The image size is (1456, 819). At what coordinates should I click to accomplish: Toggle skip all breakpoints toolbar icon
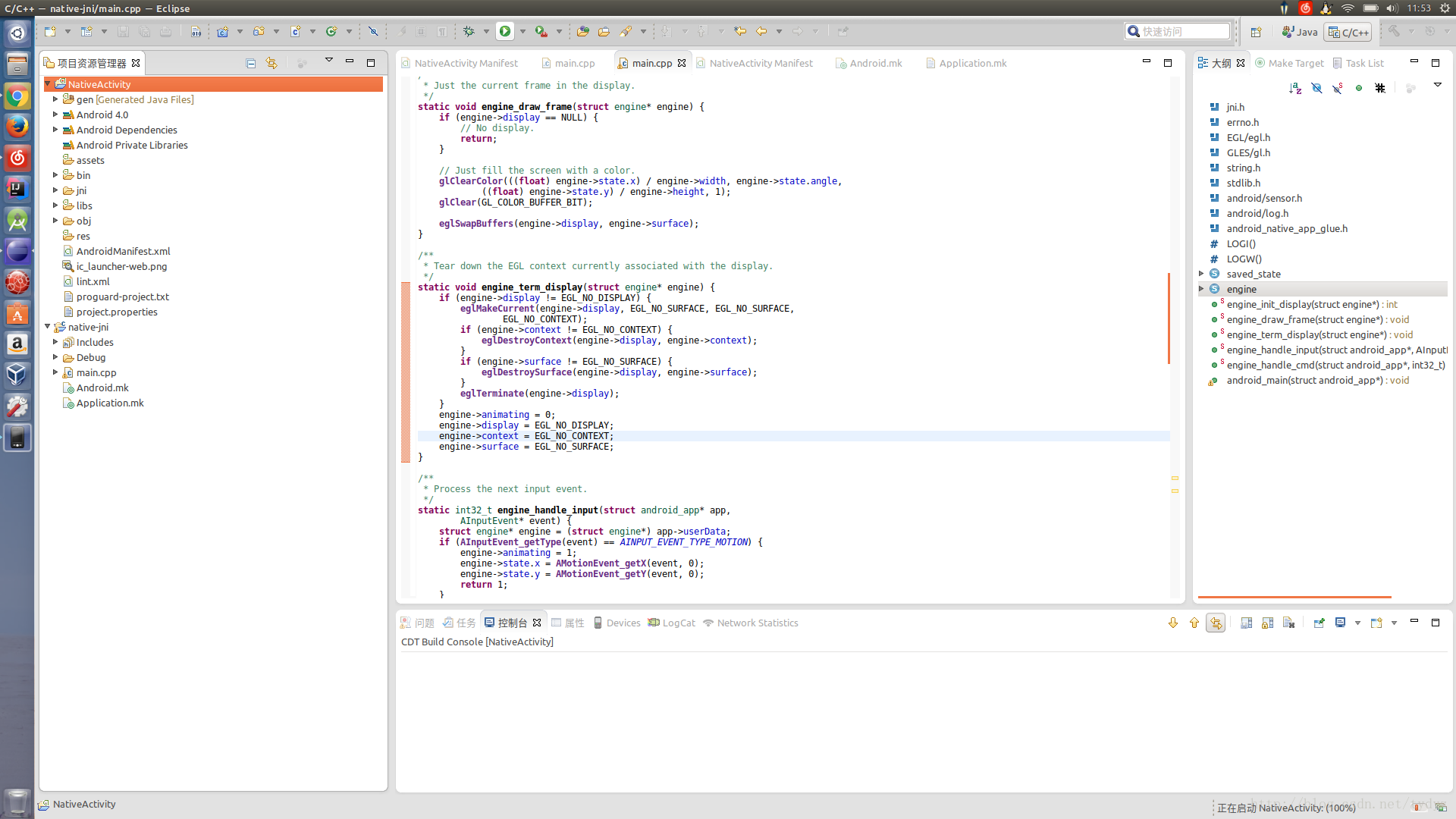click(x=372, y=31)
